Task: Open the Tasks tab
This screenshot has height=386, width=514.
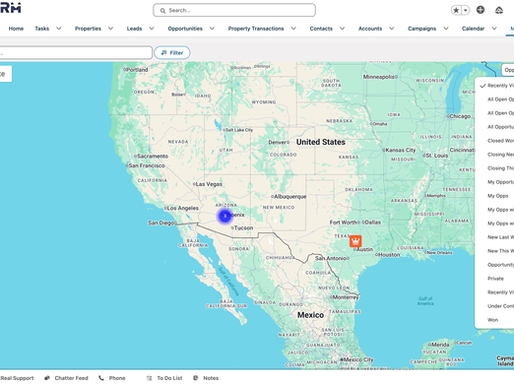Action: coord(42,29)
